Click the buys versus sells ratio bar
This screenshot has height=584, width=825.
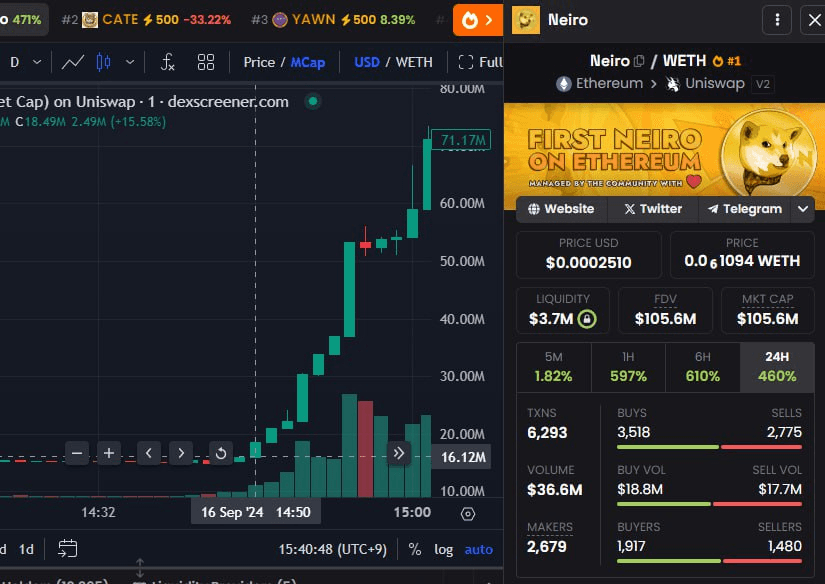(x=709, y=447)
